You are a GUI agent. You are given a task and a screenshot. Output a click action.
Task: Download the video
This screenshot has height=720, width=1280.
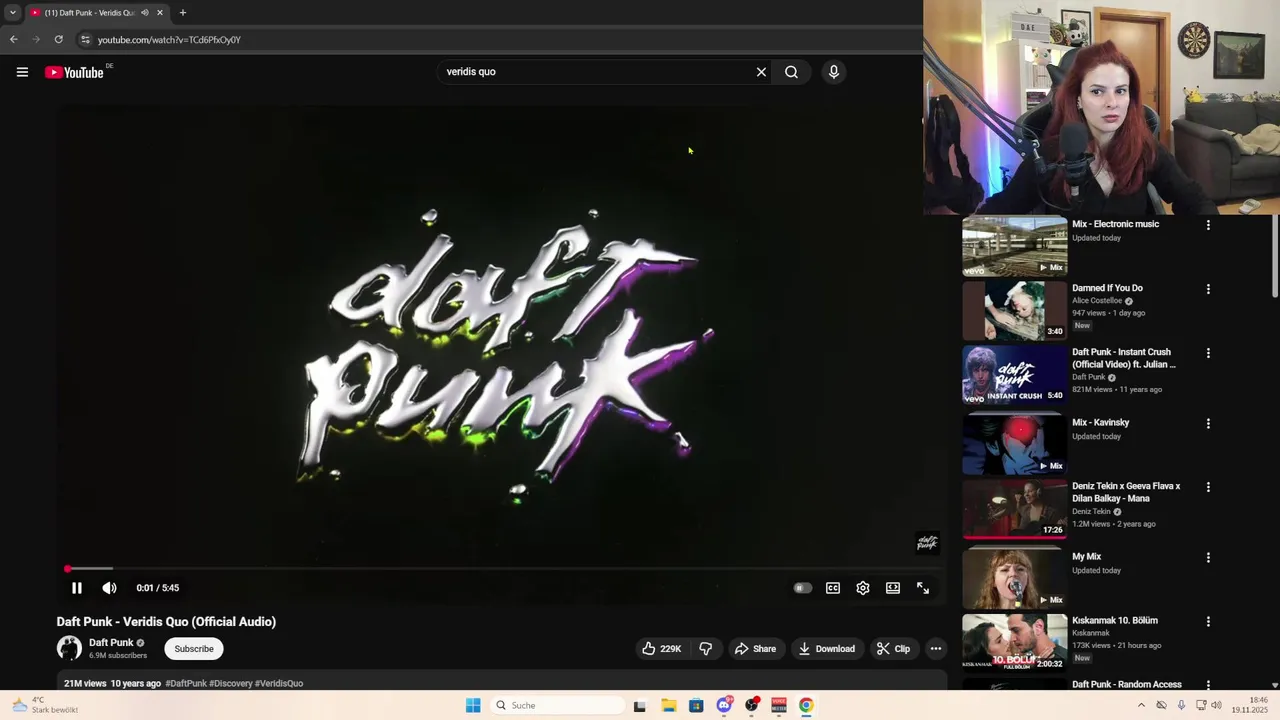point(826,649)
